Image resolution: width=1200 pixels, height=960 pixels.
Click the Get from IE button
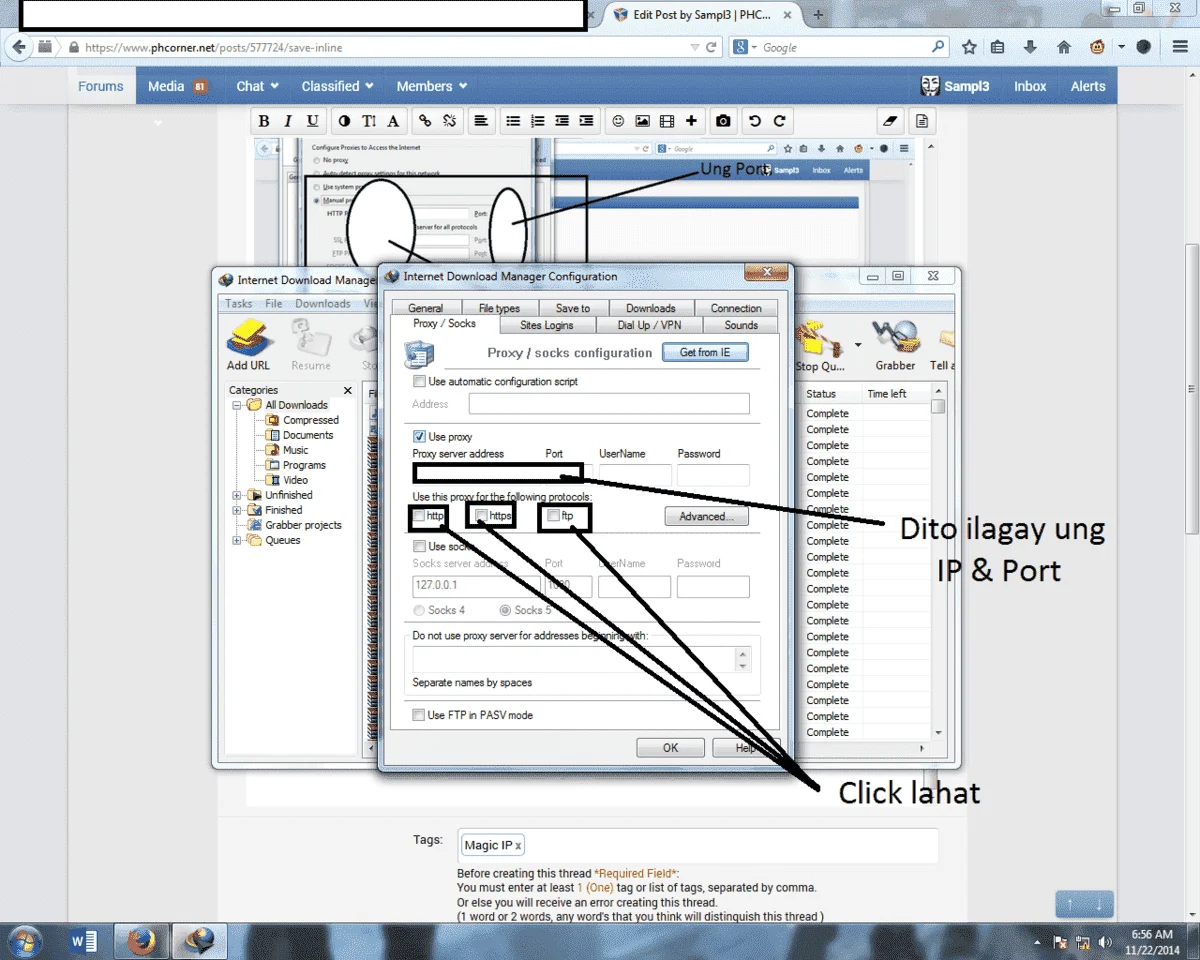(x=705, y=352)
